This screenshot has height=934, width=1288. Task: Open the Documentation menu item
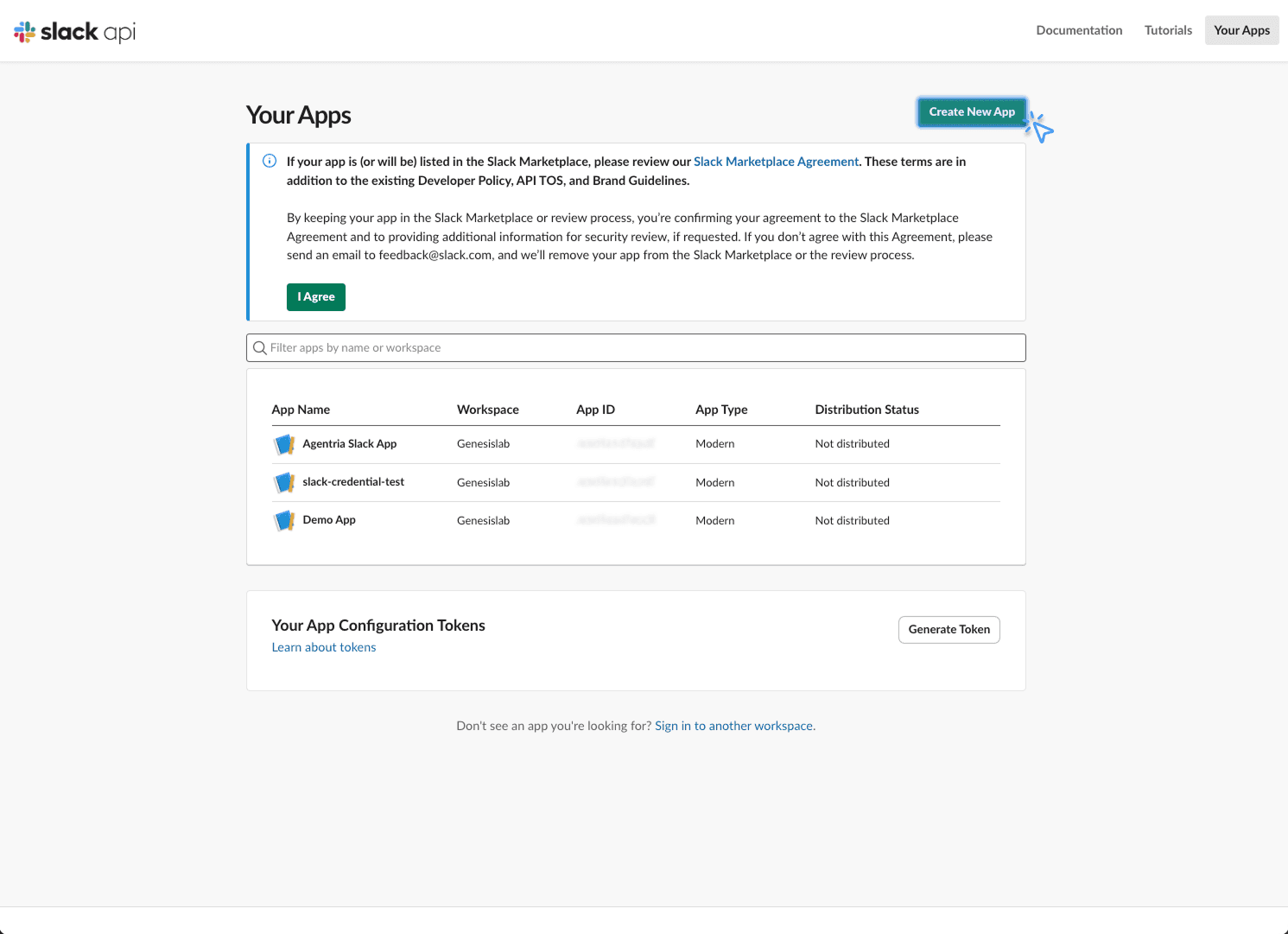pos(1079,30)
